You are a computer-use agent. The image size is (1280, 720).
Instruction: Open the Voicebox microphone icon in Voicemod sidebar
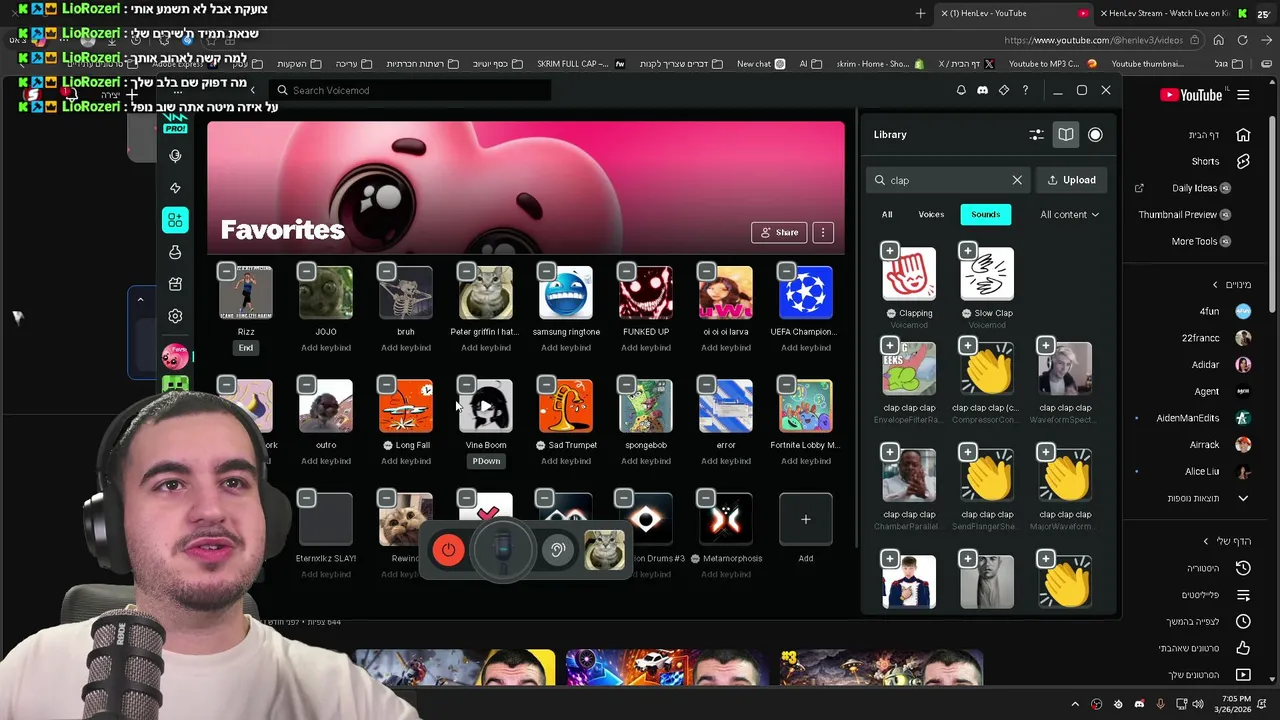click(x=175, y=156)
